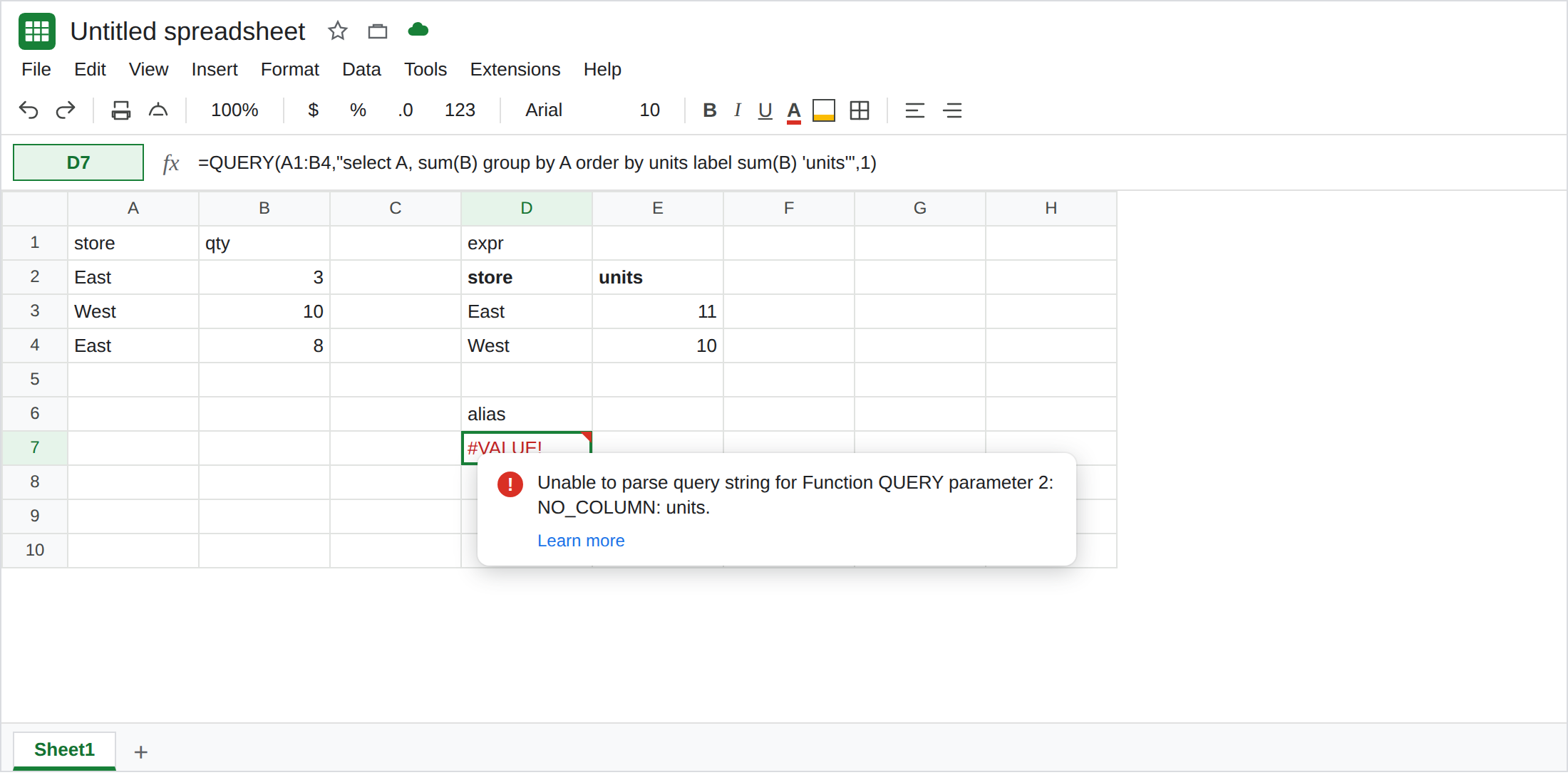Click the fx function icon

171,163
